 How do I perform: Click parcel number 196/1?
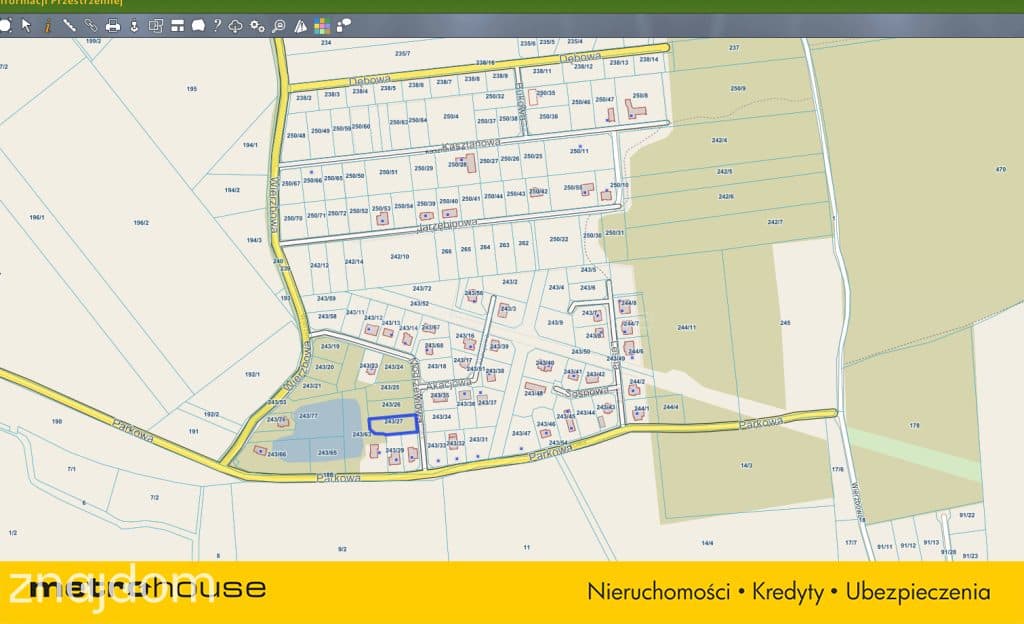37,217
